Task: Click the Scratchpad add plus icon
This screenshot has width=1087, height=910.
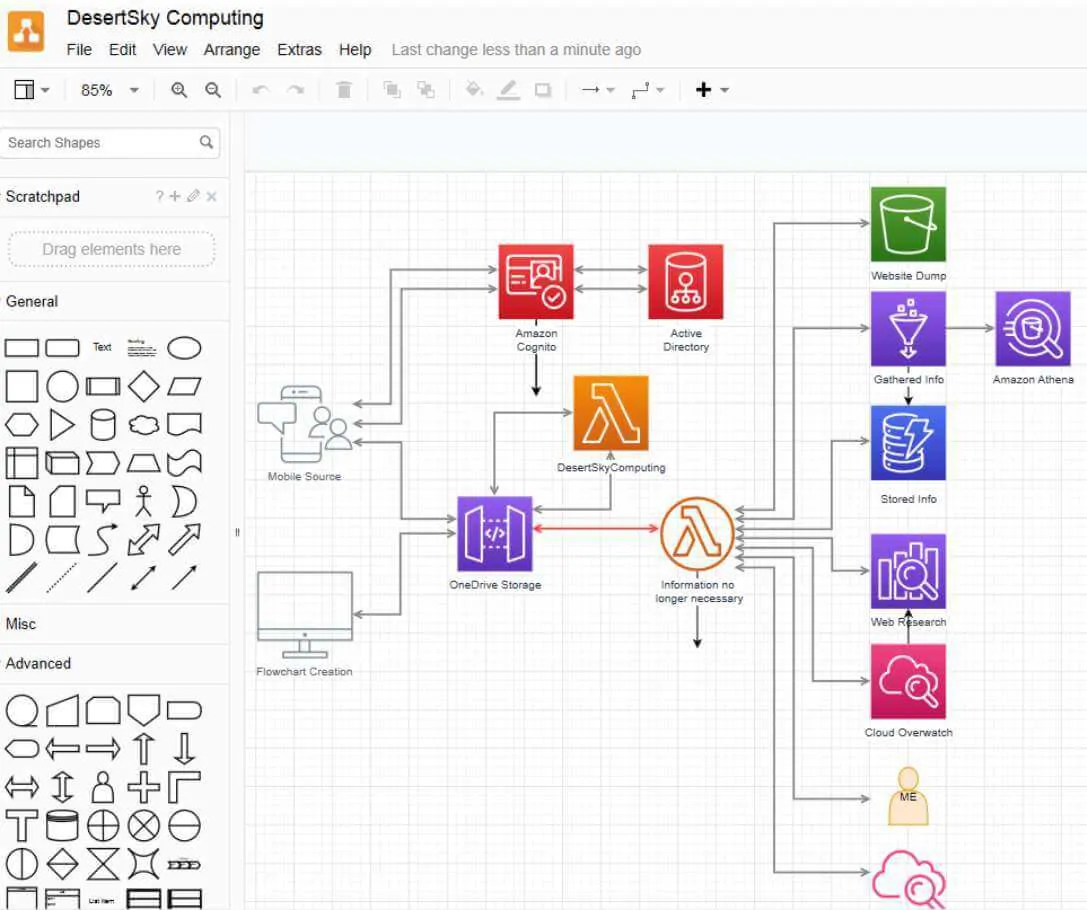Action: click(x=175, y=196)
